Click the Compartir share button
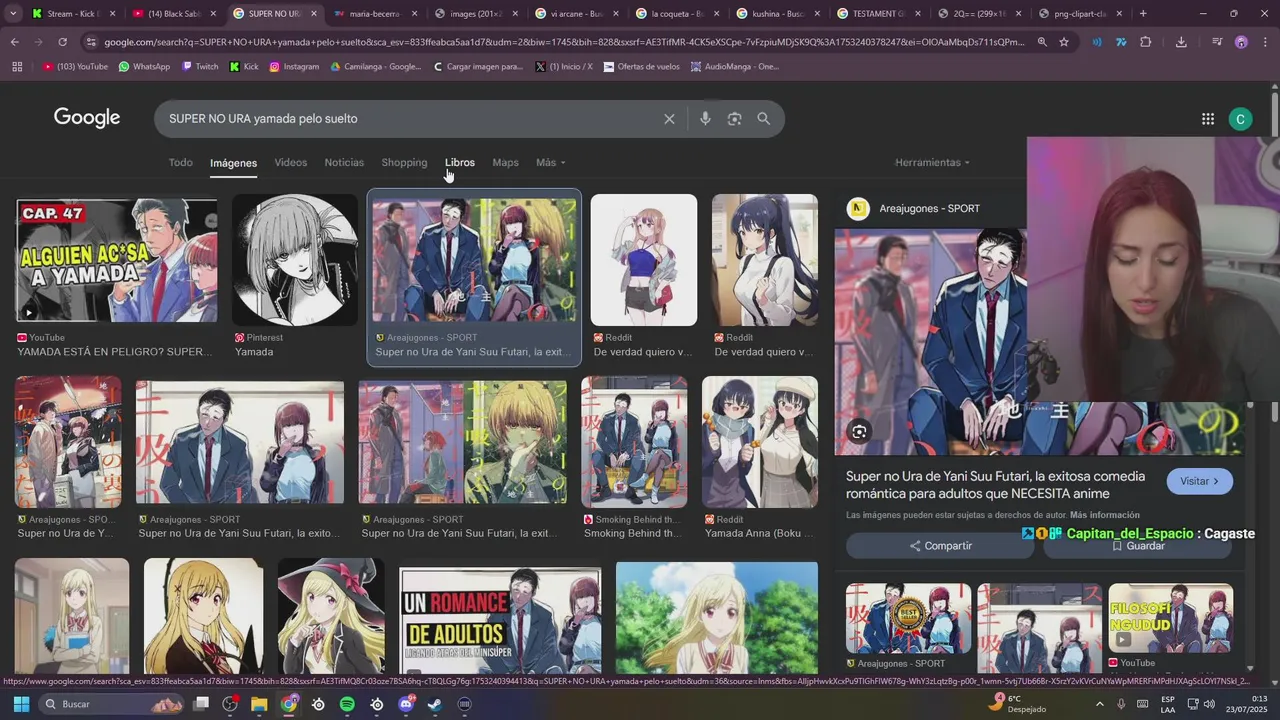 pyautogui.click(x=940, y=546)
